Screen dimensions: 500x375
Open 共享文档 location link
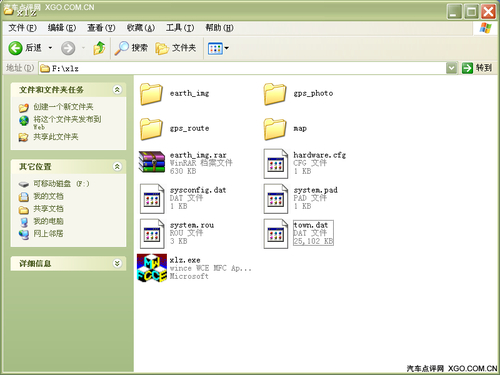[48, 209]
